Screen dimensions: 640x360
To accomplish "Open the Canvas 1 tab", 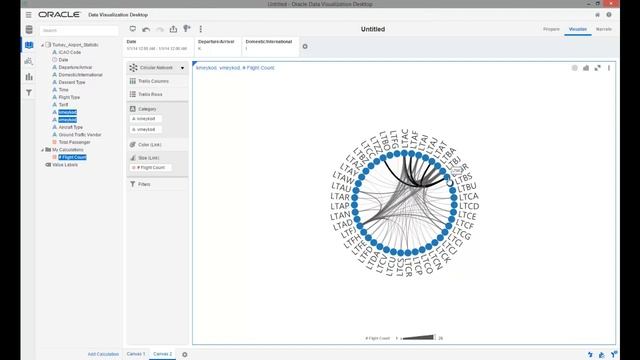I will point(136,354).
